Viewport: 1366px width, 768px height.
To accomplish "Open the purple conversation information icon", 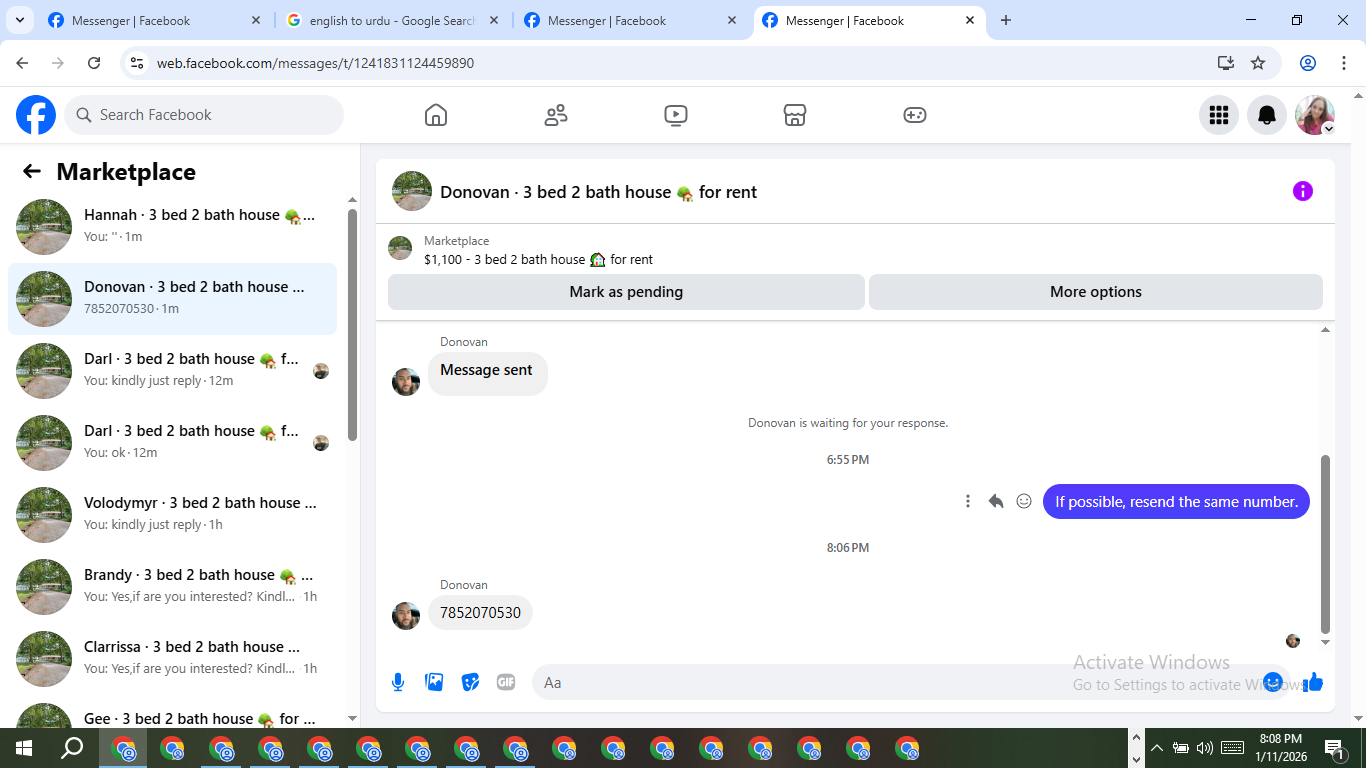I will click(1303, 191).
